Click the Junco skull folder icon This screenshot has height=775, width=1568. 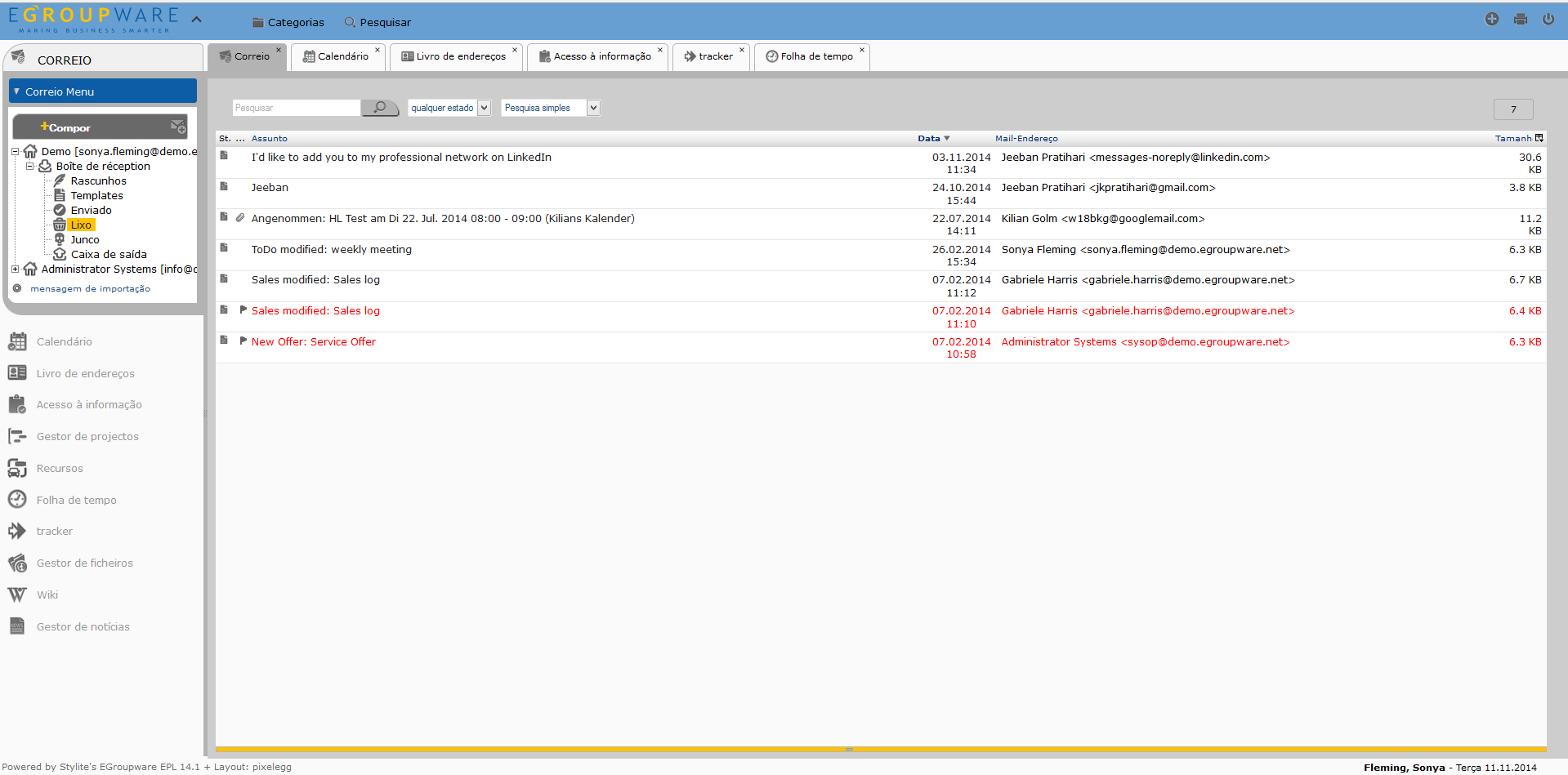[x=60, y=239]
